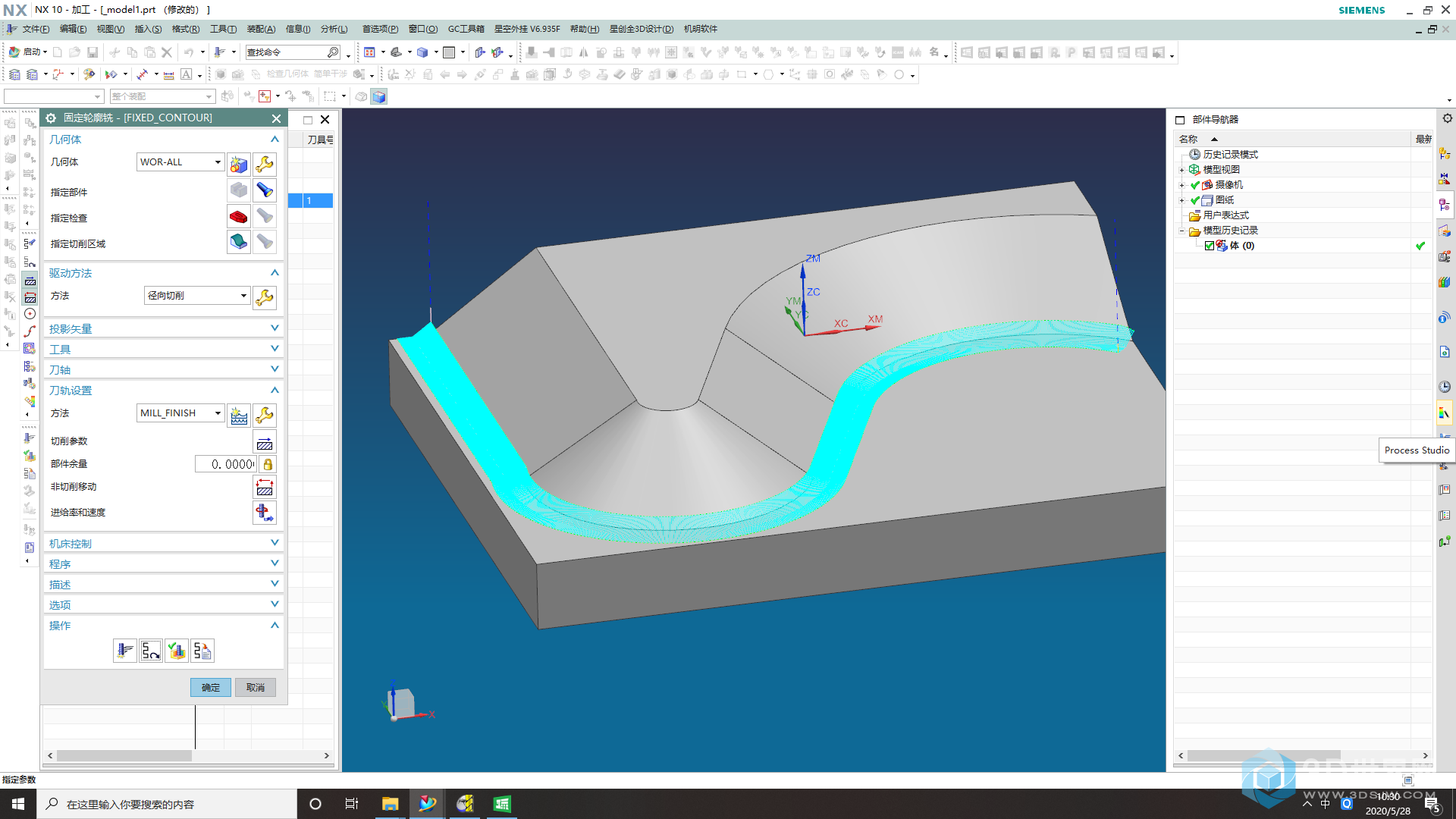Image resolution: width=1456 pixels, height=819 pixels.
Task: Select the verify toolpath icon
Action: (177, 650)
